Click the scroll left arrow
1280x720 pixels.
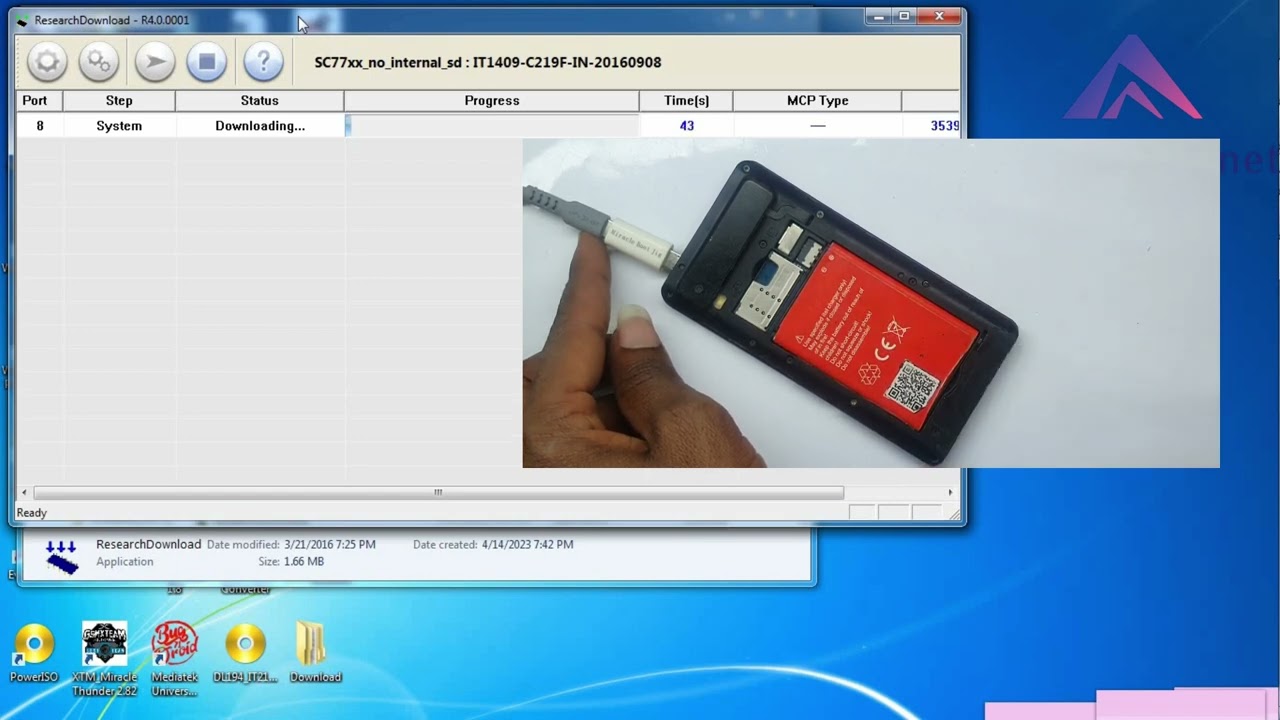pyautogui.click(x=24, y=492)
